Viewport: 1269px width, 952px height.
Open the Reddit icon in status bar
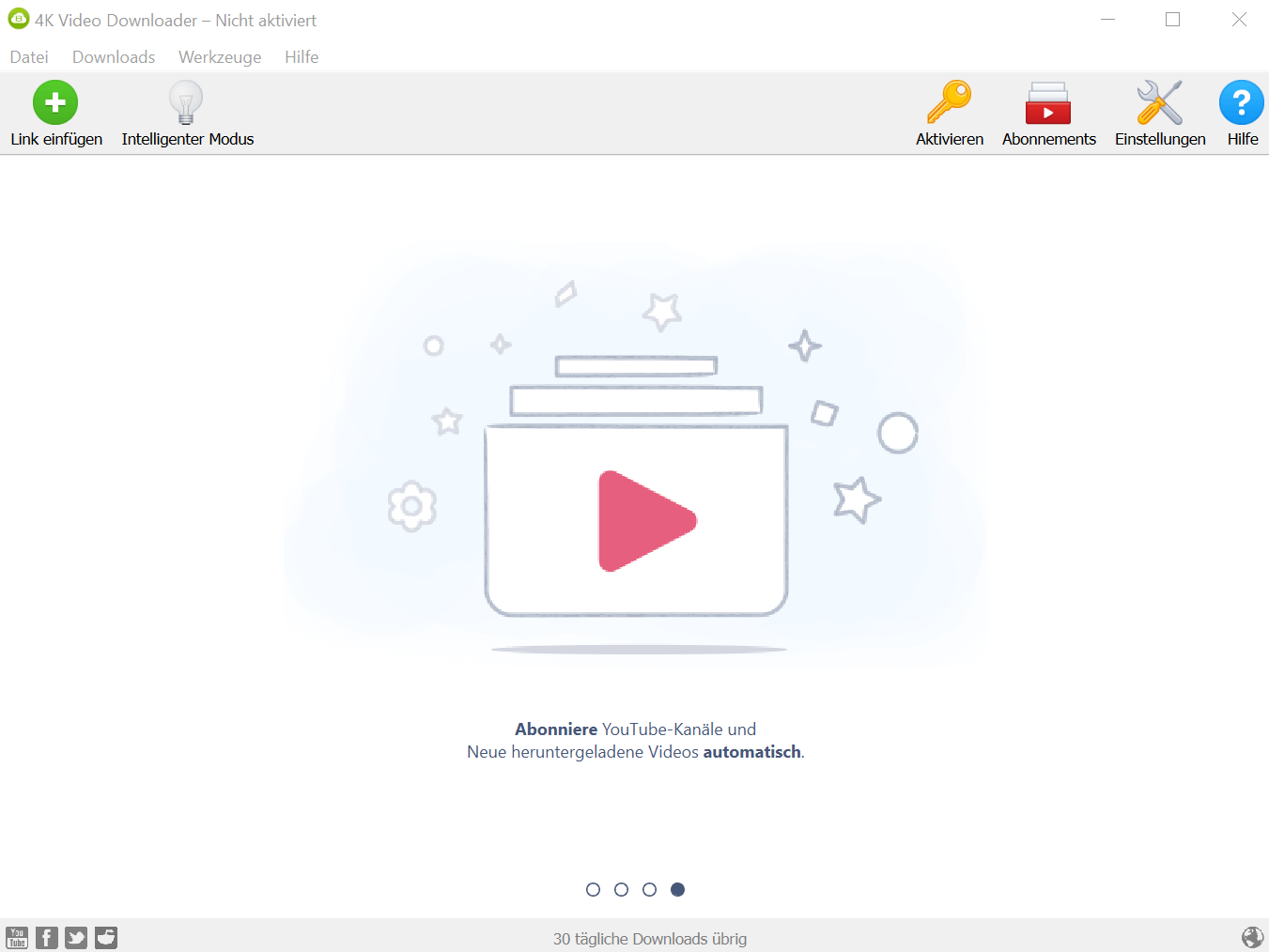click(106, 938)
